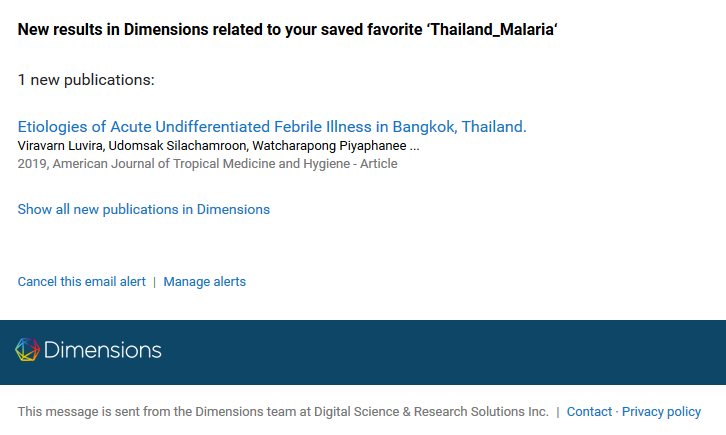Screen dimensions: 726x435
Task: Open the Manage alerts link
Action: (205, 282)
